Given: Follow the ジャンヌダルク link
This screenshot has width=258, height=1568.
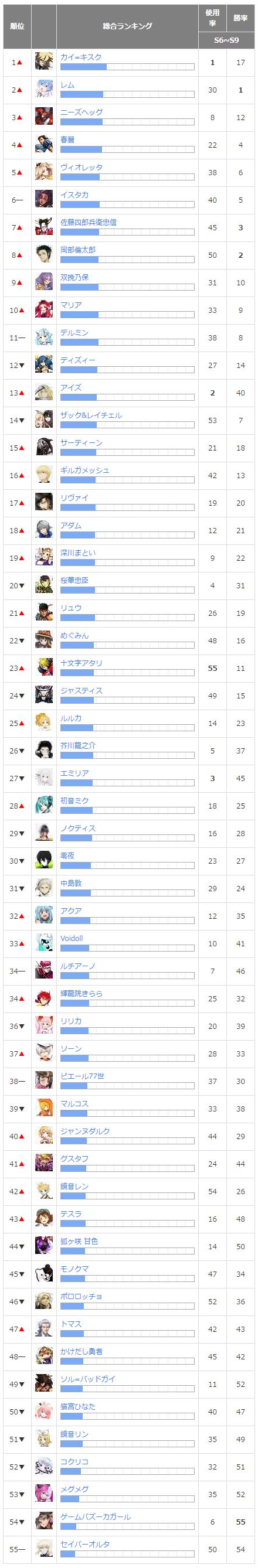Looking at the screenshot, I should (x=85, y=1131).
